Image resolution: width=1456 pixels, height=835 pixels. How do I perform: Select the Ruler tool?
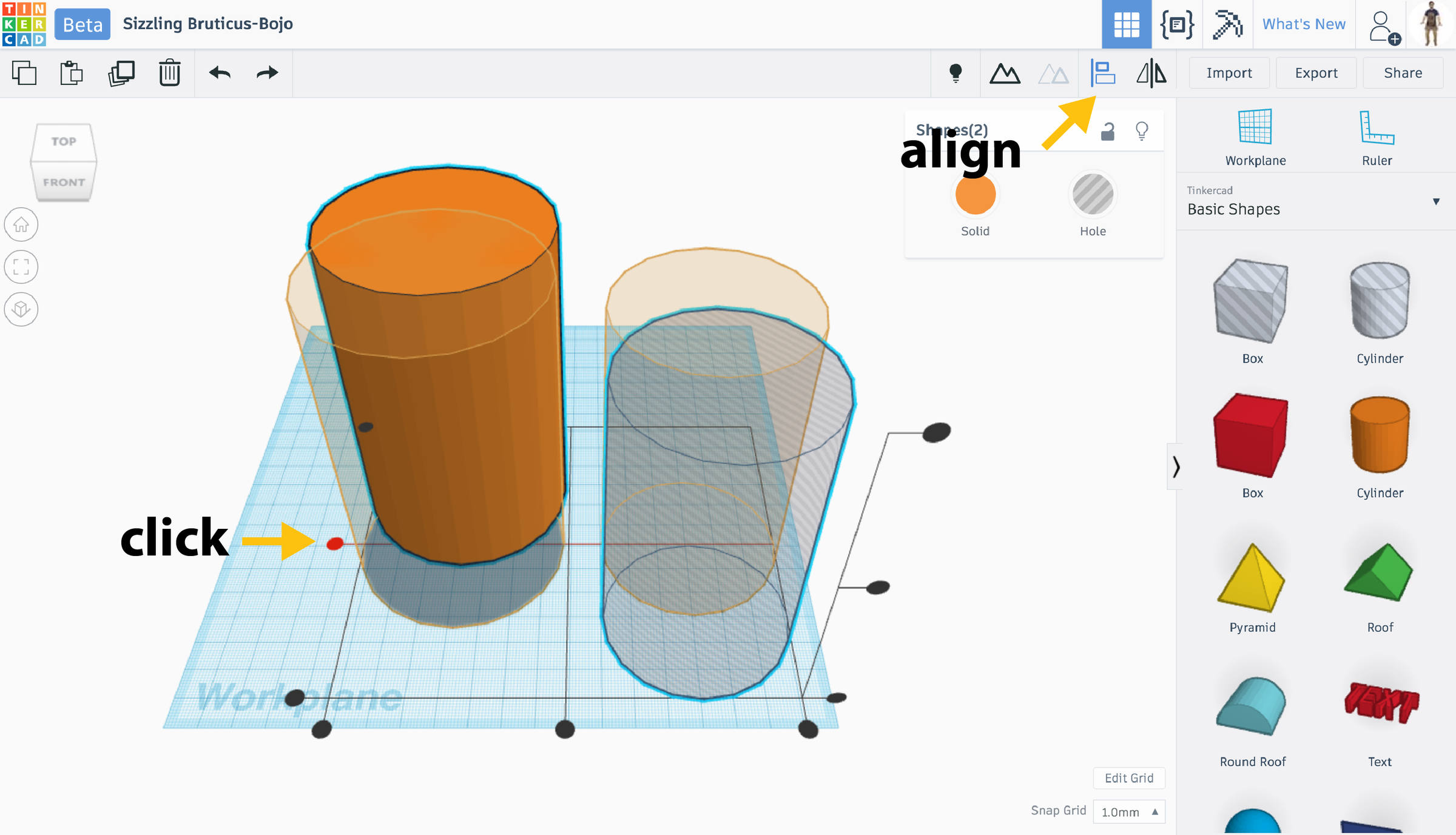[1377, 138]
